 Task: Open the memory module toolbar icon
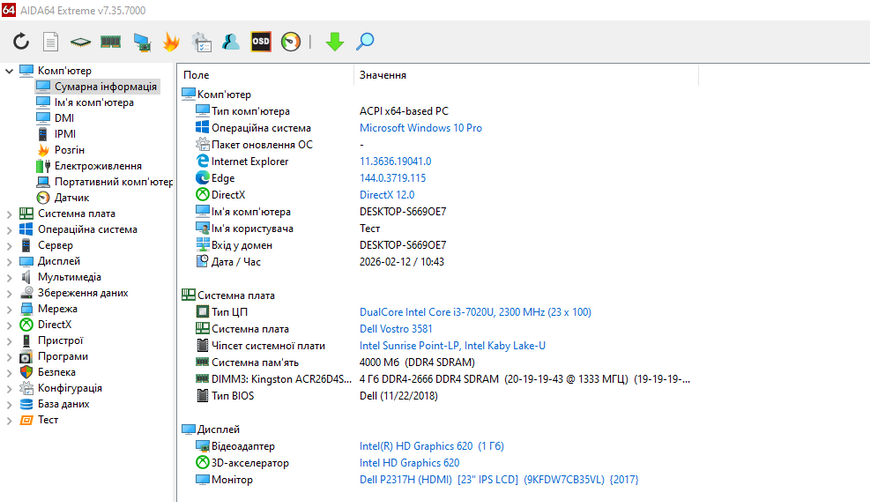click(x=110, y=42)
